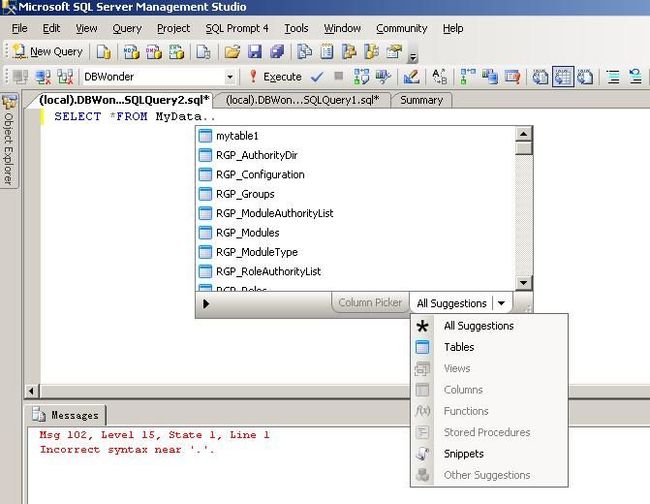Select the SQLQuery2.sql tab
The height and width of the screenshot is (504, 650).
click(124, 100)
